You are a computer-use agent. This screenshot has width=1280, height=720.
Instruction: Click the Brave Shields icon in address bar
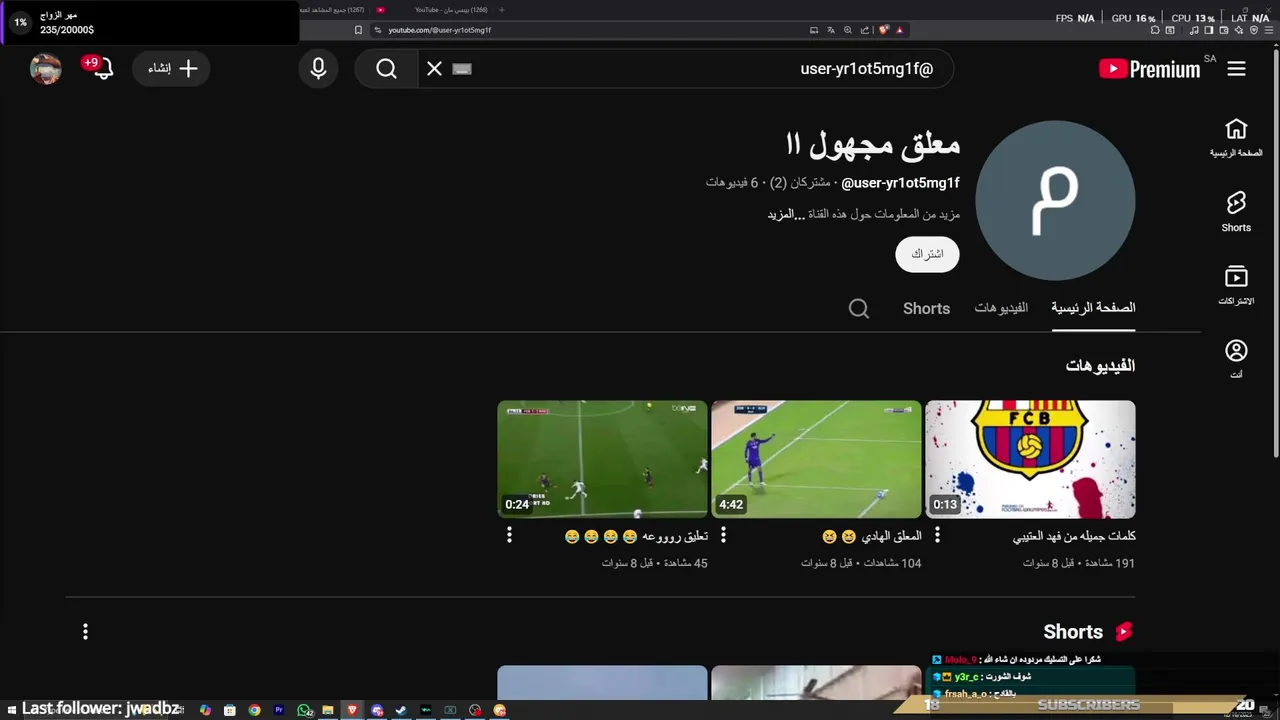click(883, 30)
